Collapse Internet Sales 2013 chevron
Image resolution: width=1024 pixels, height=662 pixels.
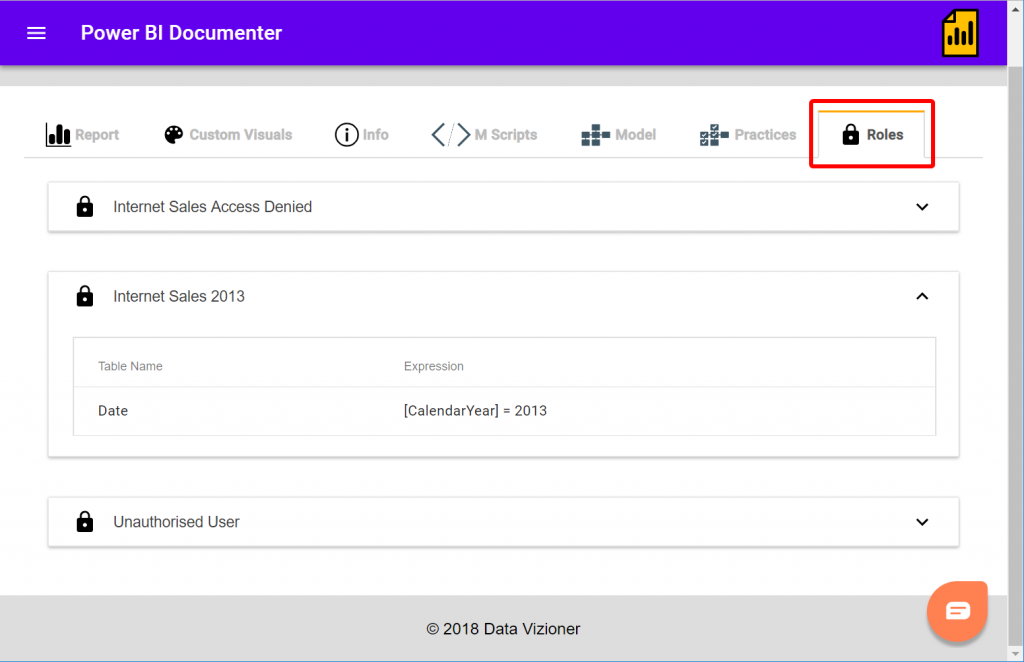point(922,296)
